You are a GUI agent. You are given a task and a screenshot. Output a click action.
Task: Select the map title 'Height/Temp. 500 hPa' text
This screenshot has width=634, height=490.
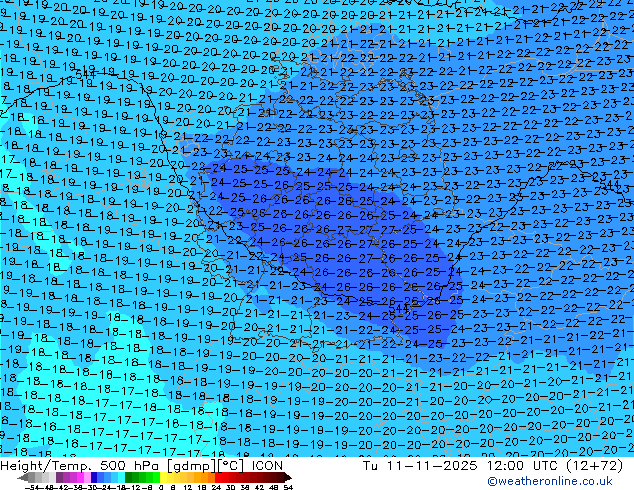[x=82, y=466]
